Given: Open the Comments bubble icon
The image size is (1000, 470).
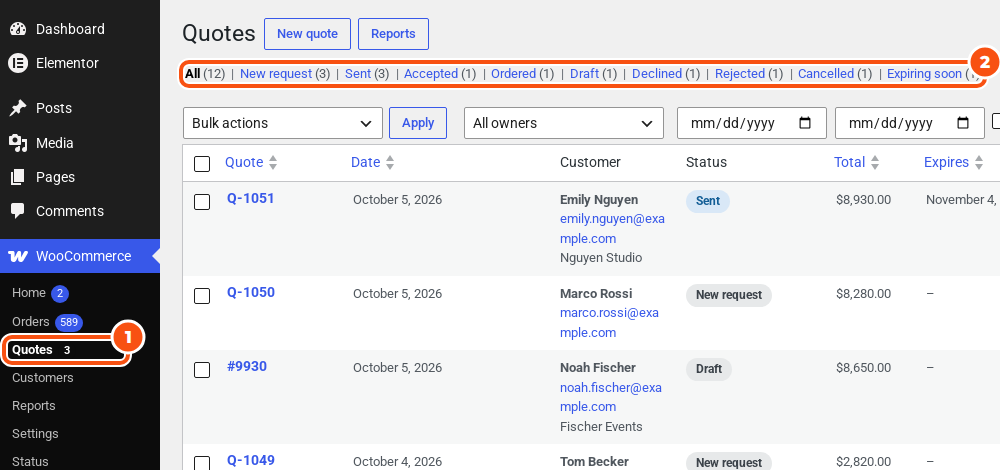Looking at the screenshot, I should [x=18, y=211].
